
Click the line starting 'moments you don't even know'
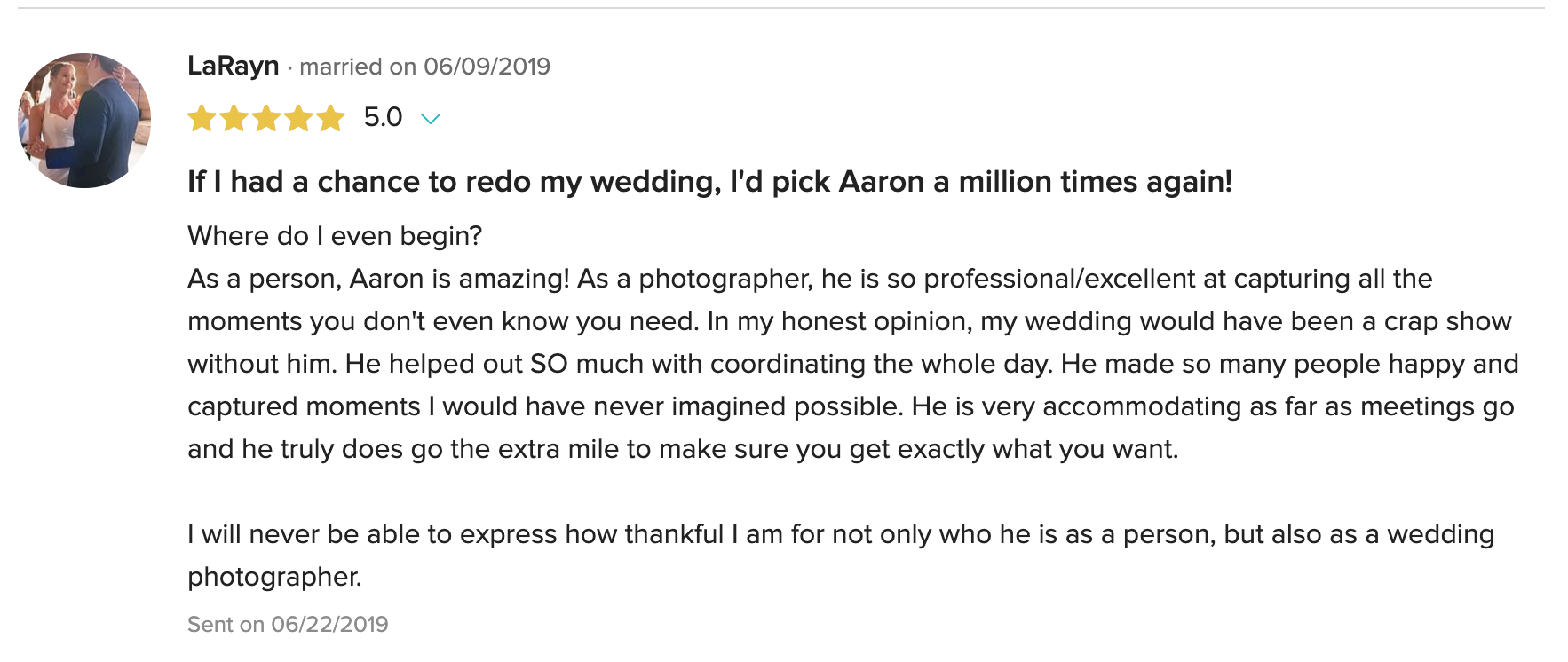pyautogui.click(x=849, y=321)
